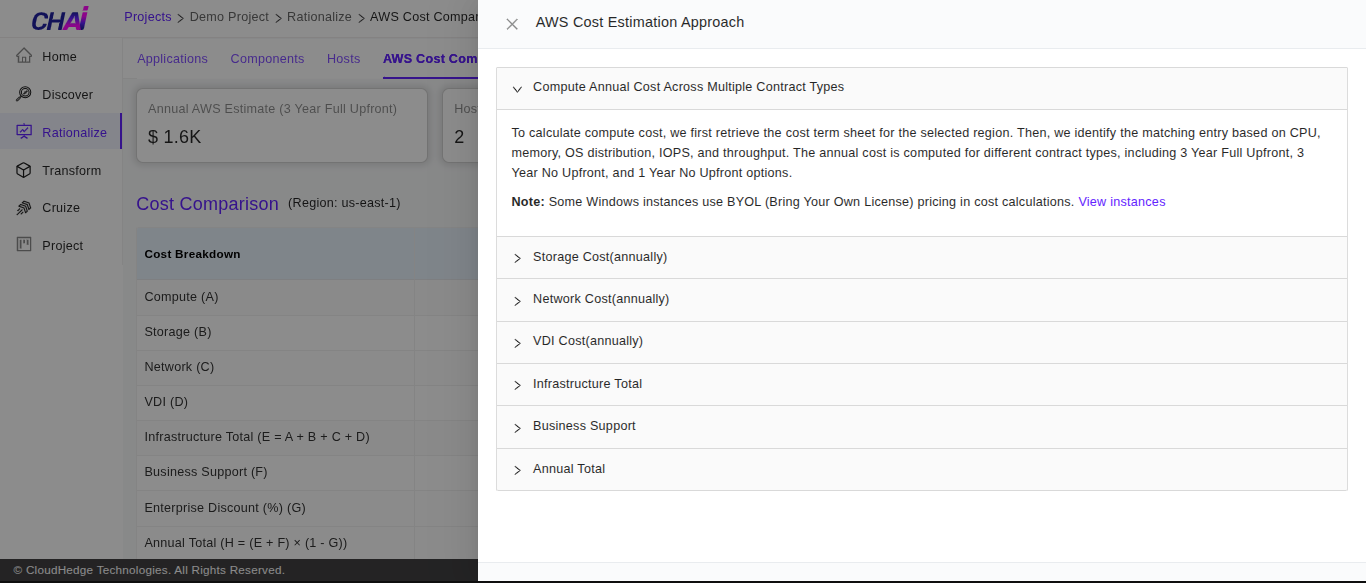
Task: Click the View instances link
Action: point(1121,201)
